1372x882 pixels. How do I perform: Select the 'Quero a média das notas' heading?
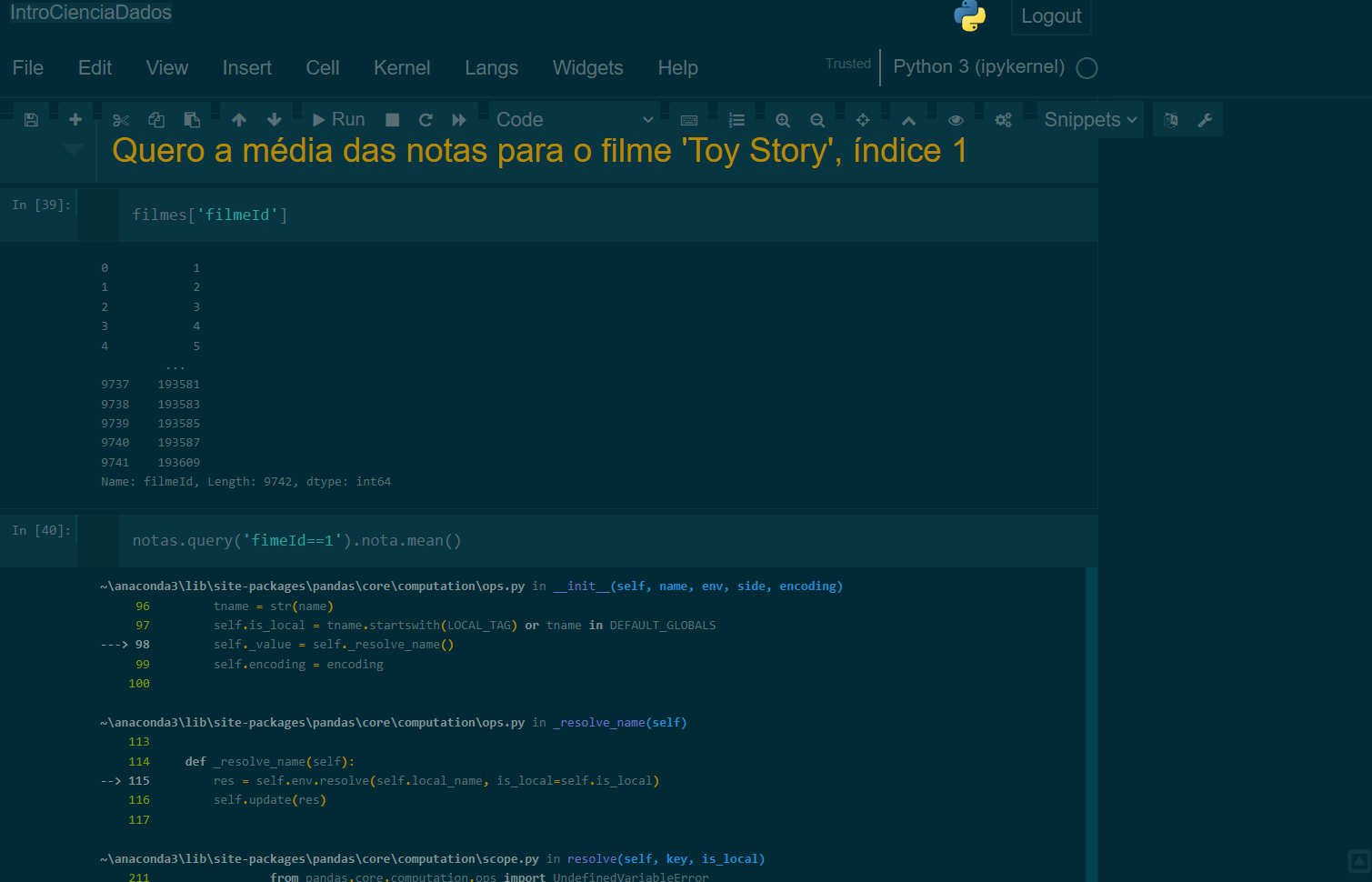tap(539, 151)
